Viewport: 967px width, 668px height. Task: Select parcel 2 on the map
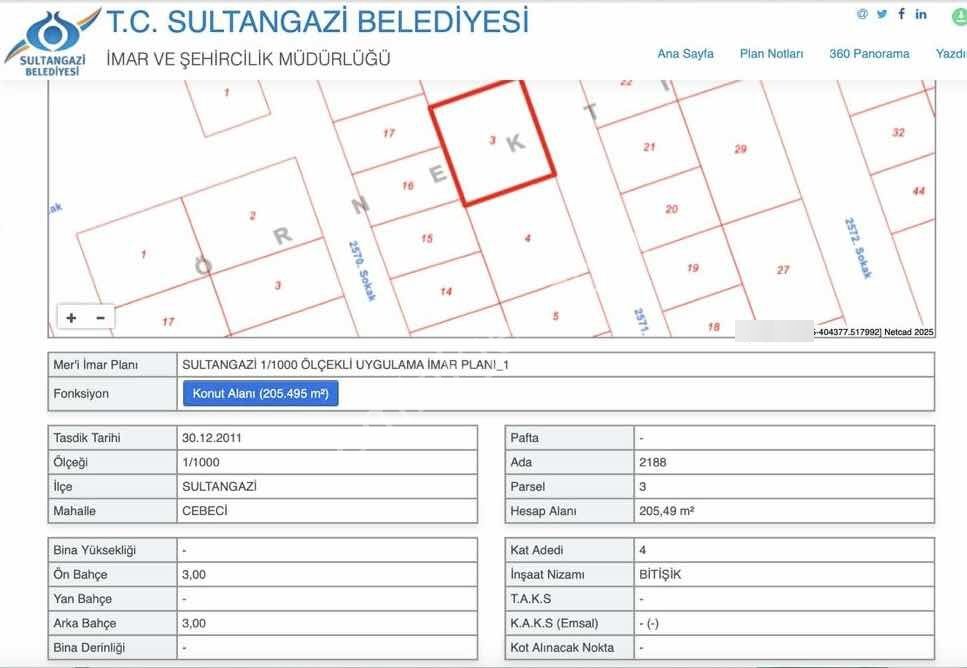(252, 216)
